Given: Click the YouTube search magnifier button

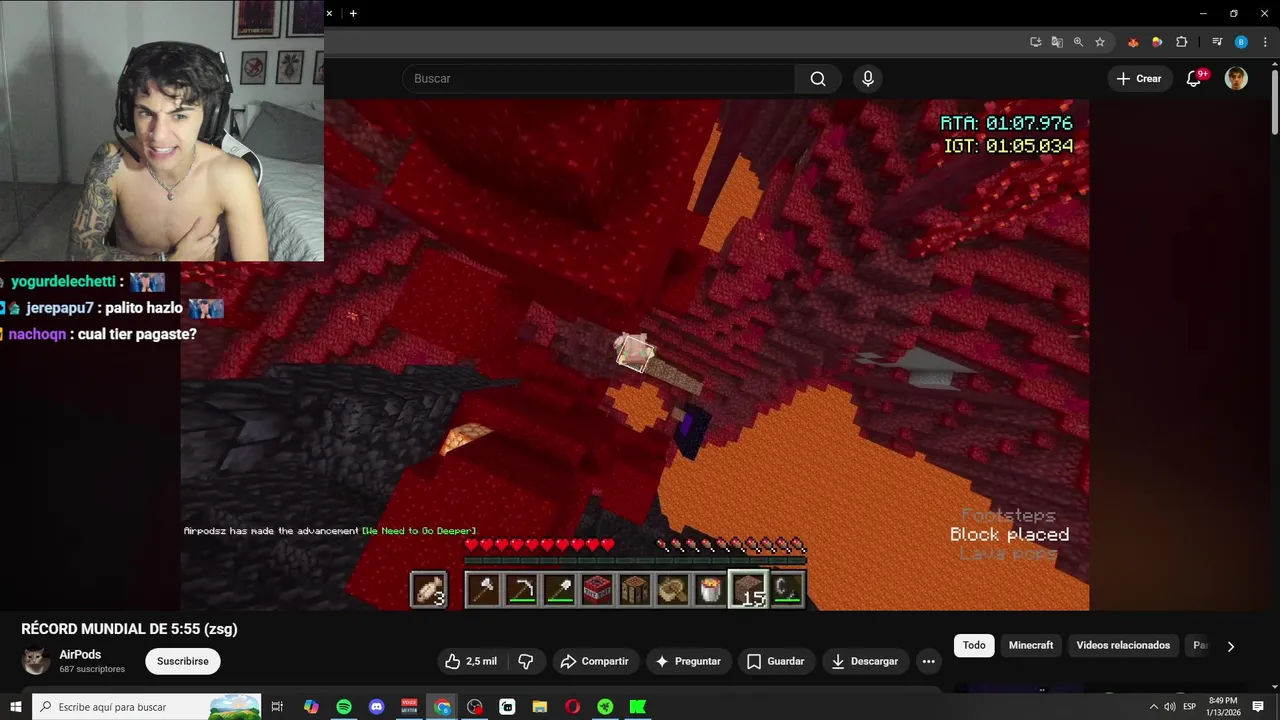Looking at the screenshot, I should point(818,79).
